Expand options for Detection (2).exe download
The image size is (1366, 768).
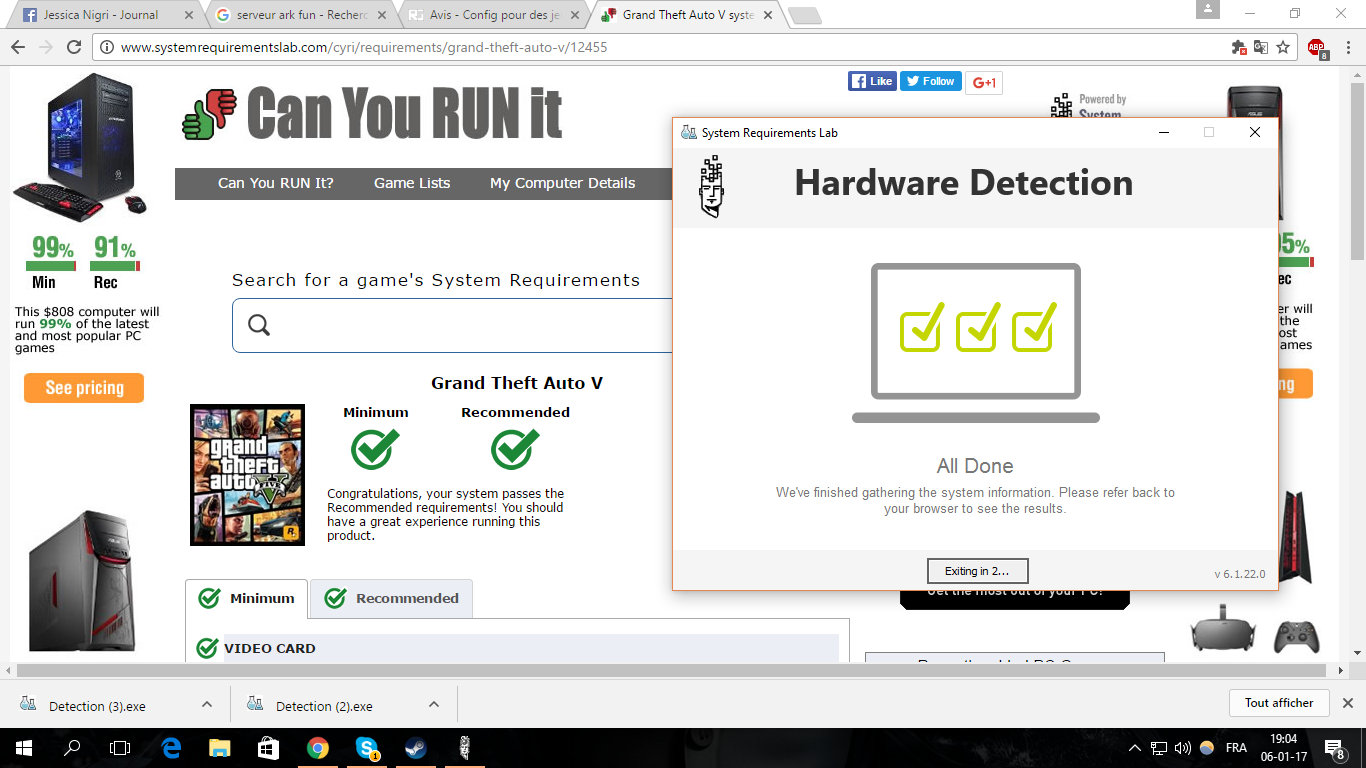pos(434,704)
